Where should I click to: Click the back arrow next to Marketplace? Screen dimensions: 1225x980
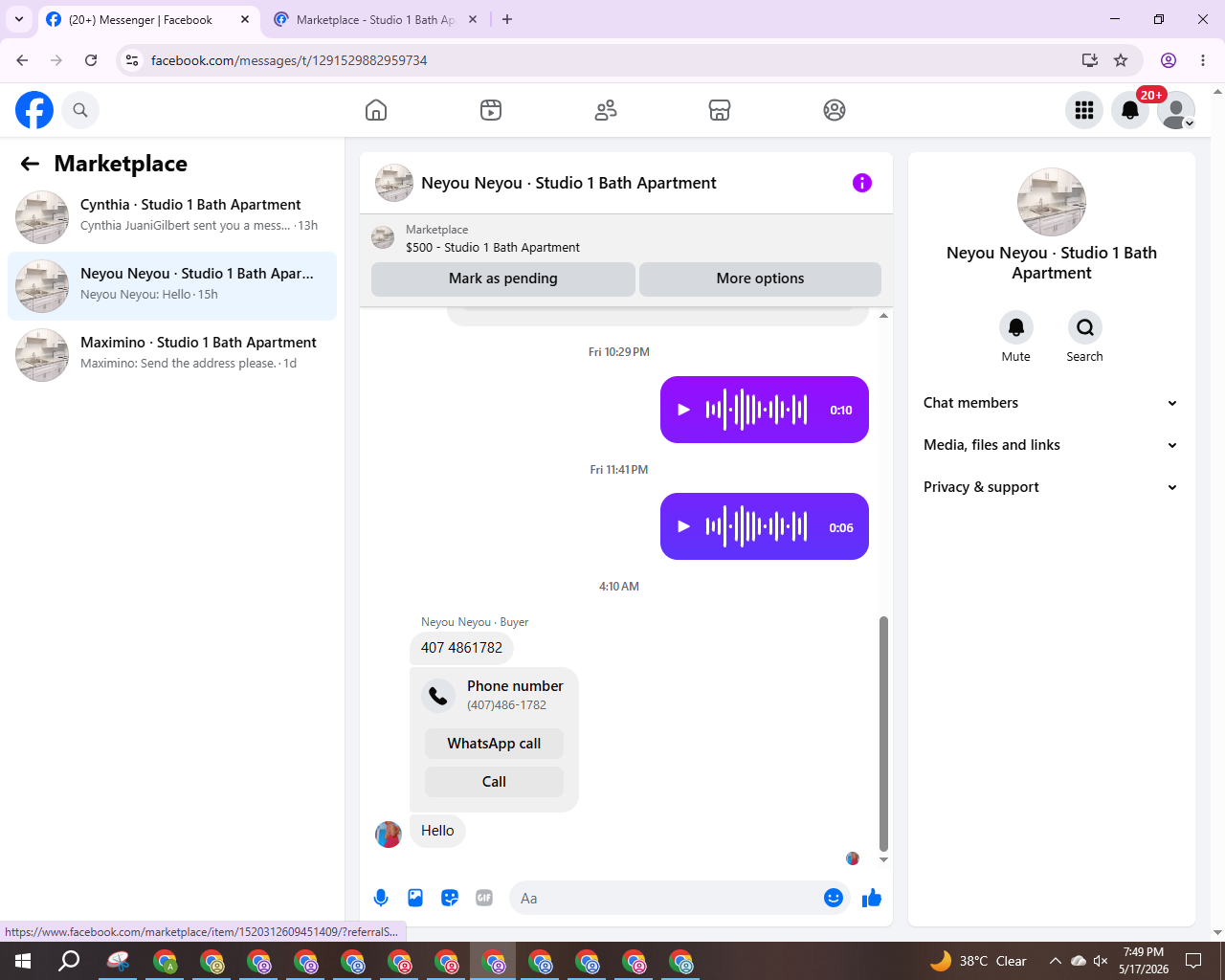click(30, 164)
